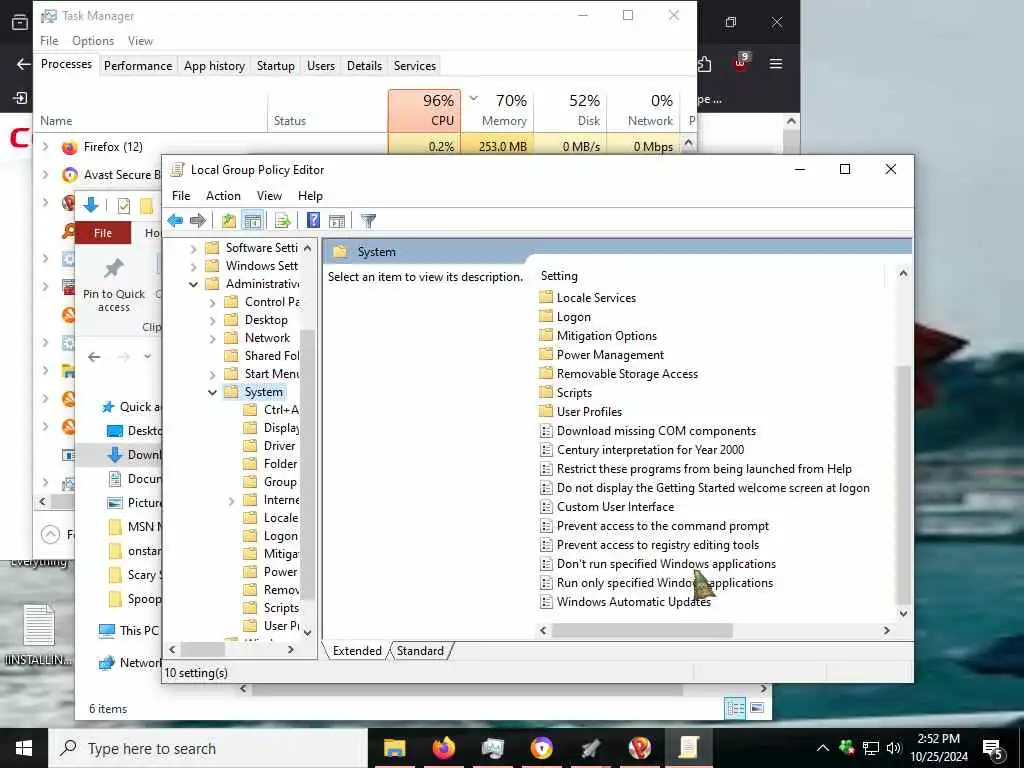Viewport: 1024px width, 768px height.
Task: Expand the Network tree node
Action: click(x=212, y=338)
